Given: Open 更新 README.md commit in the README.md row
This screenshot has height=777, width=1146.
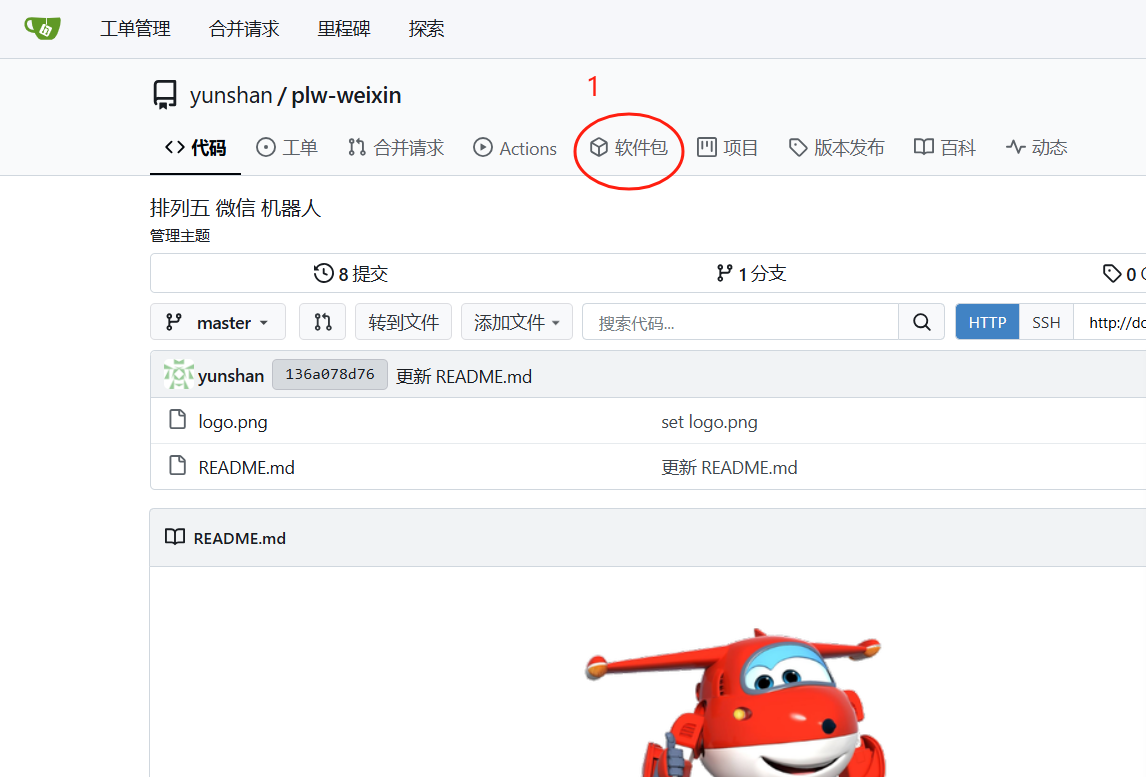Looking at the screenshot, I should point(729,467).
